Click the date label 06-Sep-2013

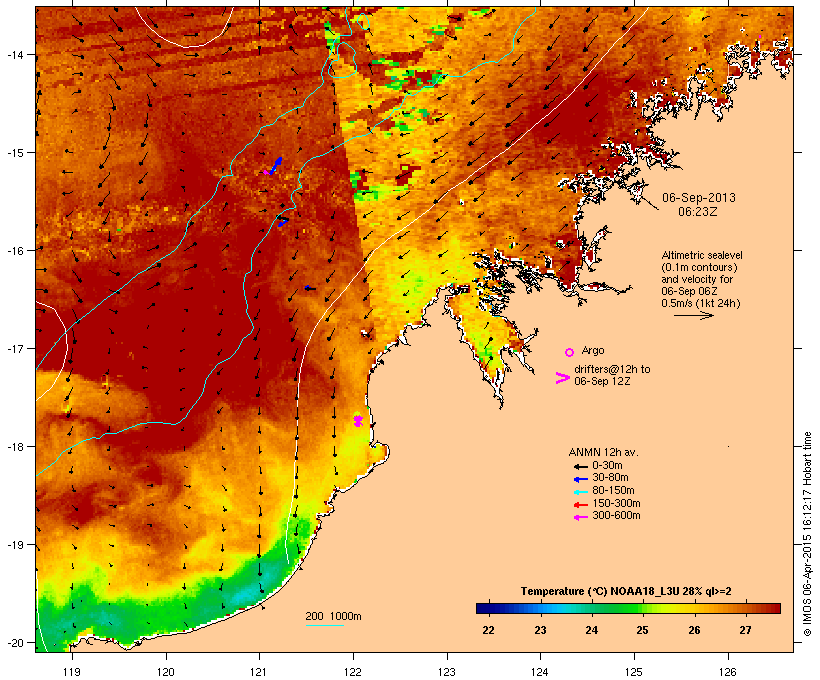click(699, 198)
